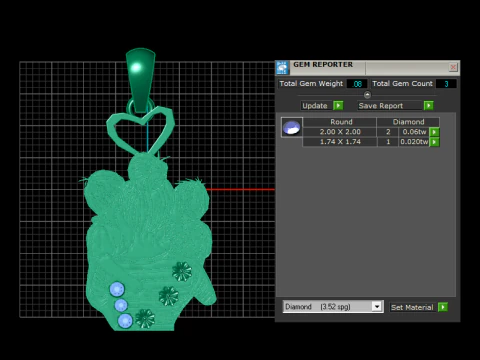Click the Diamond column header
The width and height of the screenshot is (480, 360).
click(408, 122)
